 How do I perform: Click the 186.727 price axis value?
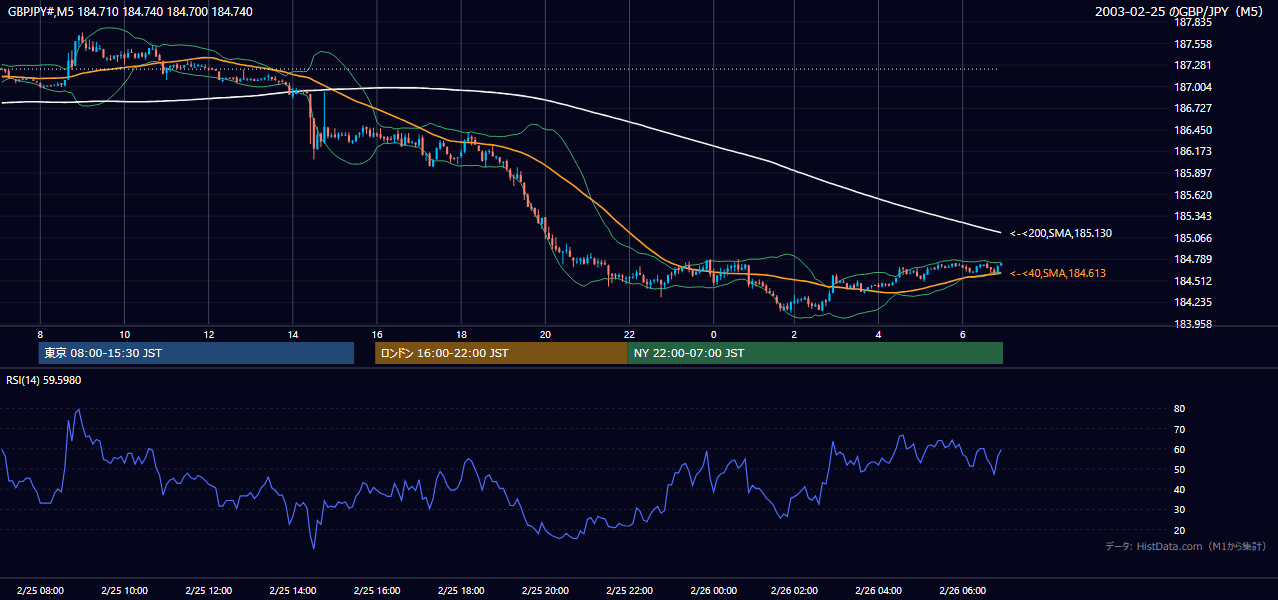(x=1192, y=108)
